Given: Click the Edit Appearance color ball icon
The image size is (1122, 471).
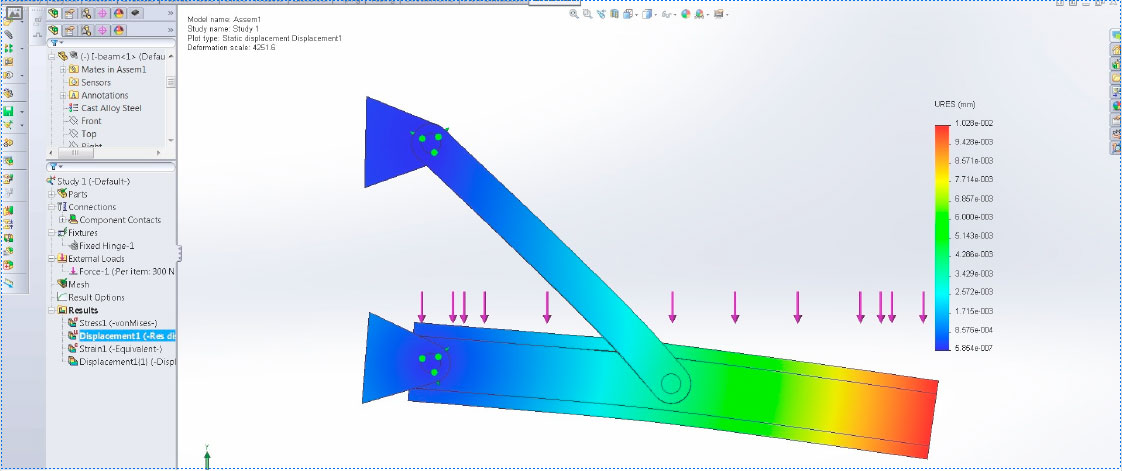Looking at the screenshot, I should click(686, 15).
